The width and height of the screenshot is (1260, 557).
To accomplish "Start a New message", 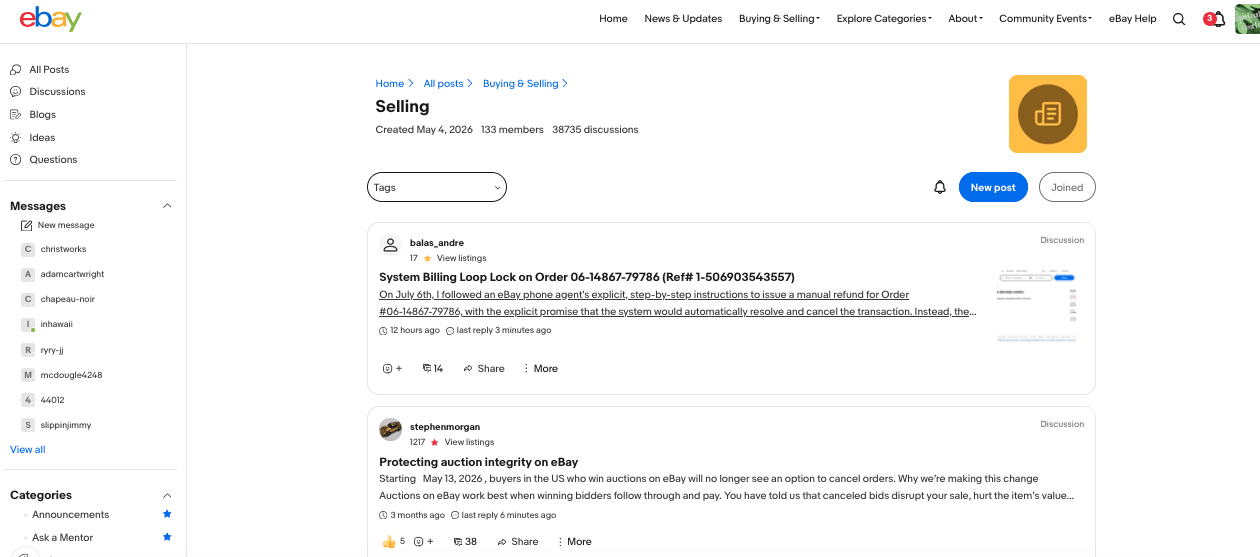I will [x=58, y=226].
